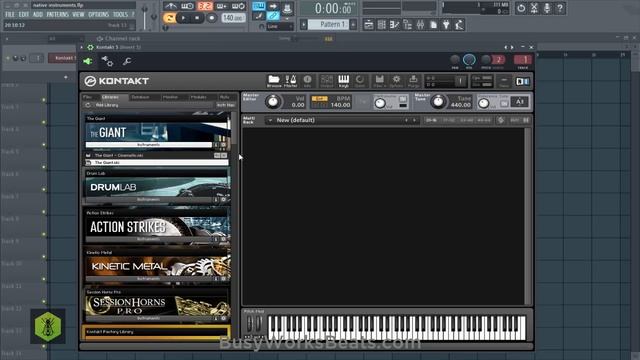Toggle the wait for input to record button
This screenshot has width=640, height=360.
coord(187,6)
